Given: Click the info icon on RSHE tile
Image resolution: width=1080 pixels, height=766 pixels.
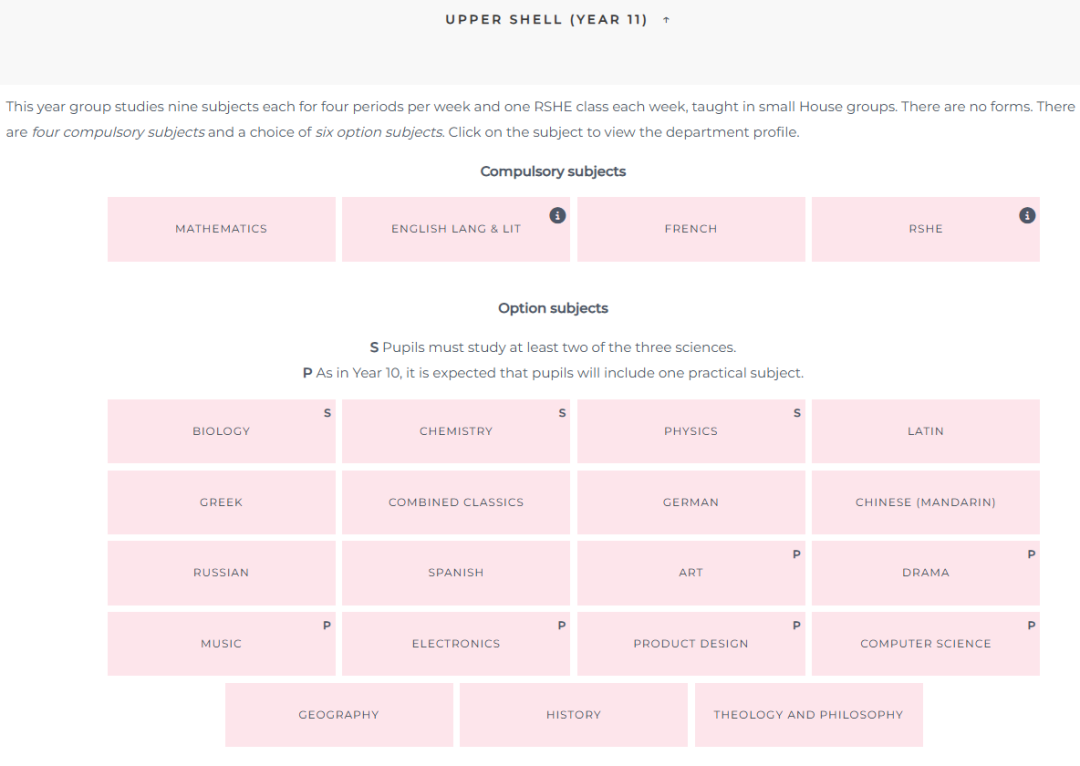Looking at the screenshot, I should point(1027,216).
